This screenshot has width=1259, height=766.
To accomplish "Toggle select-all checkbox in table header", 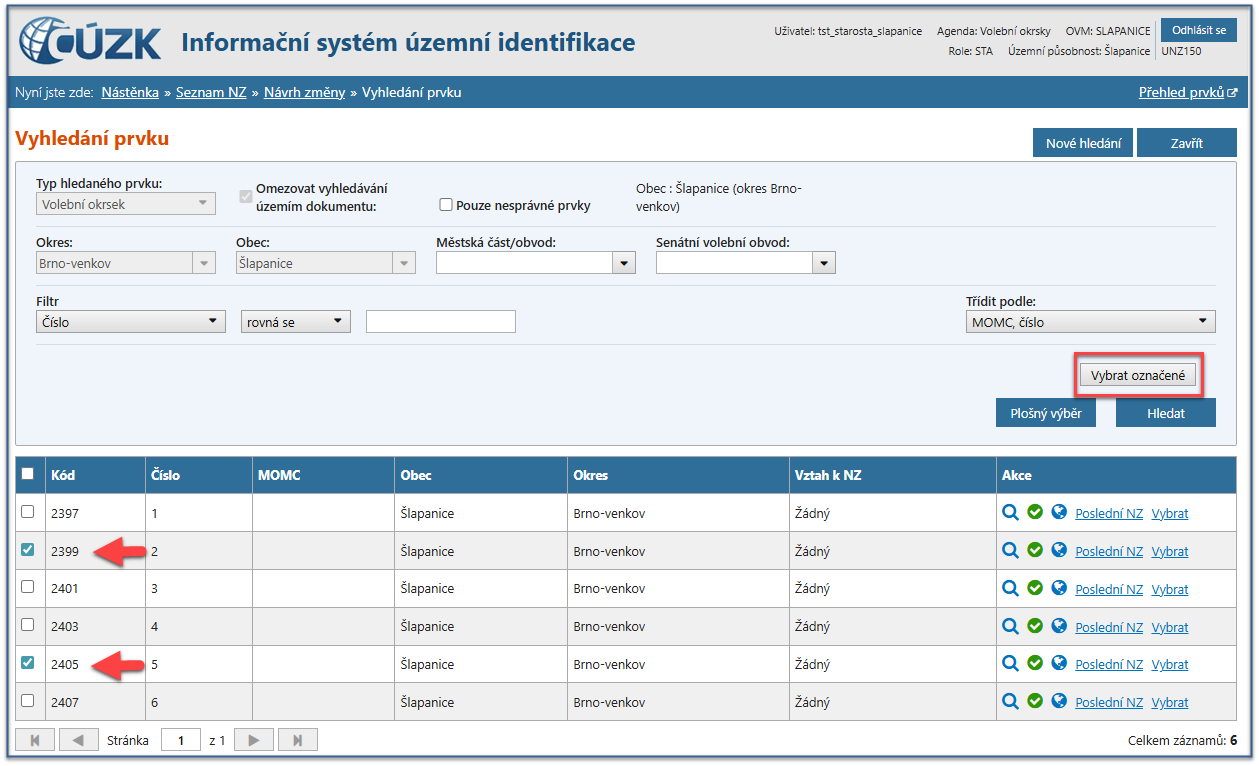I will [x=28, y=474].
